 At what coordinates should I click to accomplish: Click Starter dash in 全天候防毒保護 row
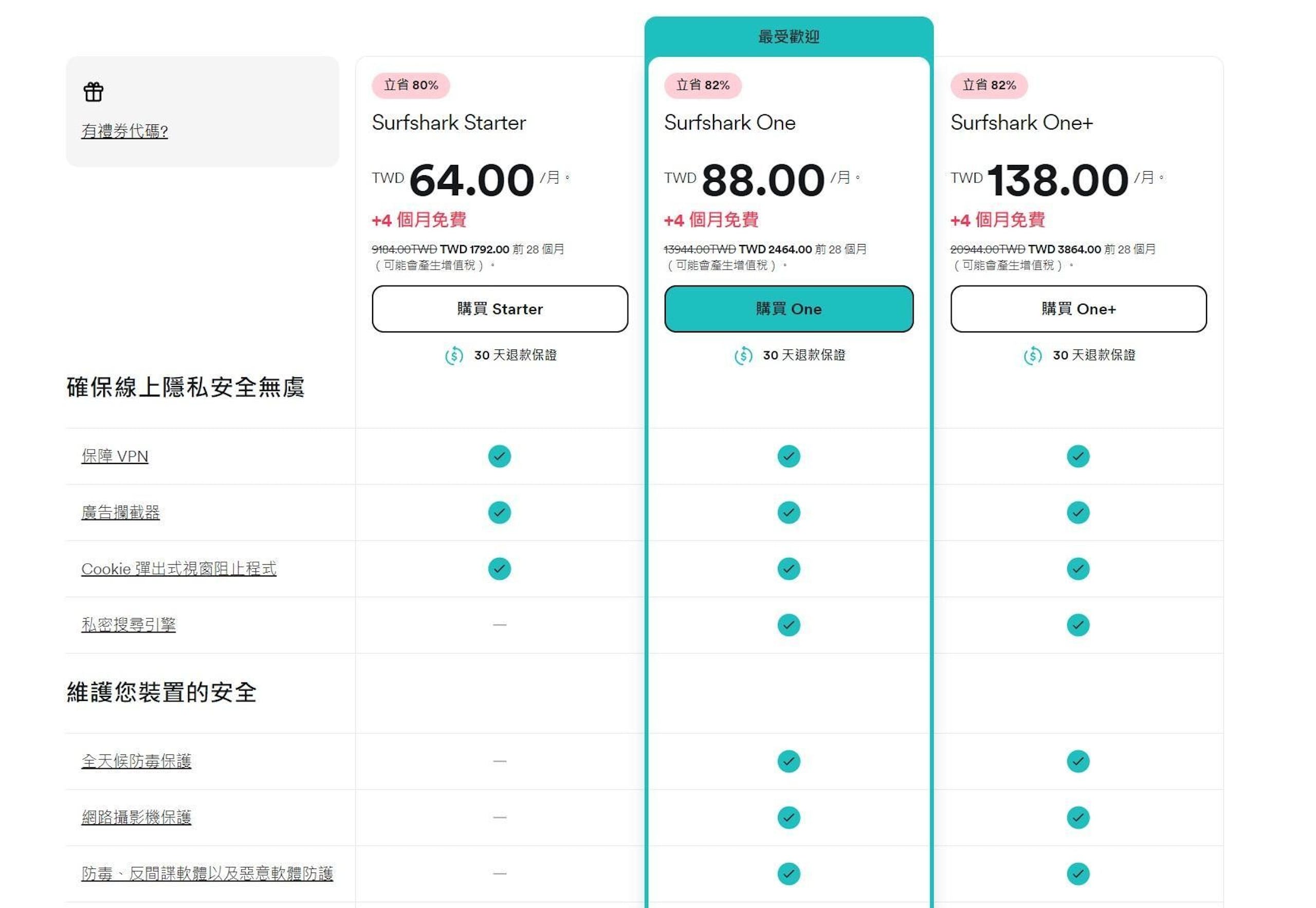tap(499, 761)
